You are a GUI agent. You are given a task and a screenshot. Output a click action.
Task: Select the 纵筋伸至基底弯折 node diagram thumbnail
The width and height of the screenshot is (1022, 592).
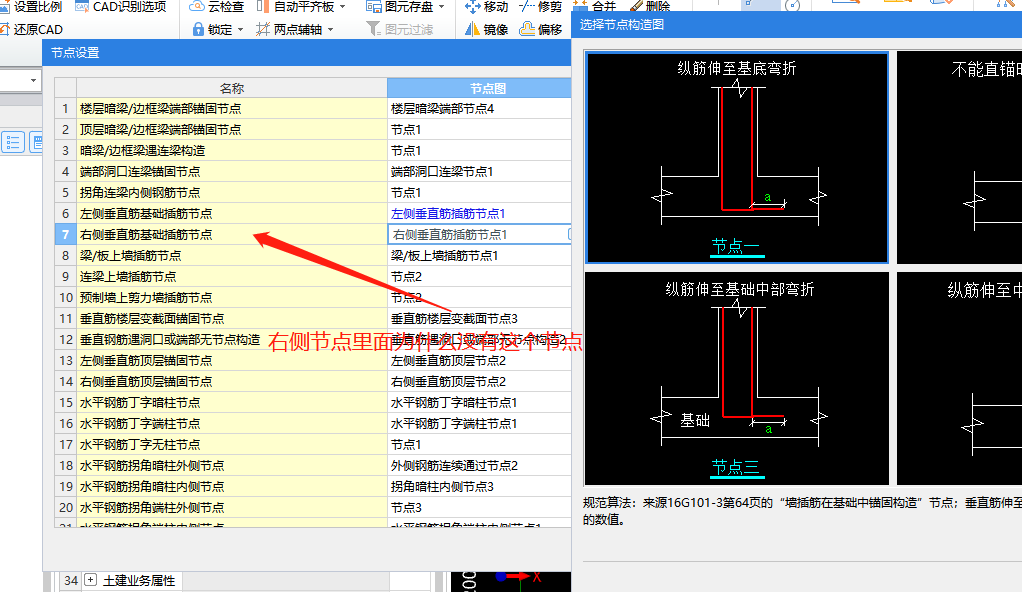point(737,157)
